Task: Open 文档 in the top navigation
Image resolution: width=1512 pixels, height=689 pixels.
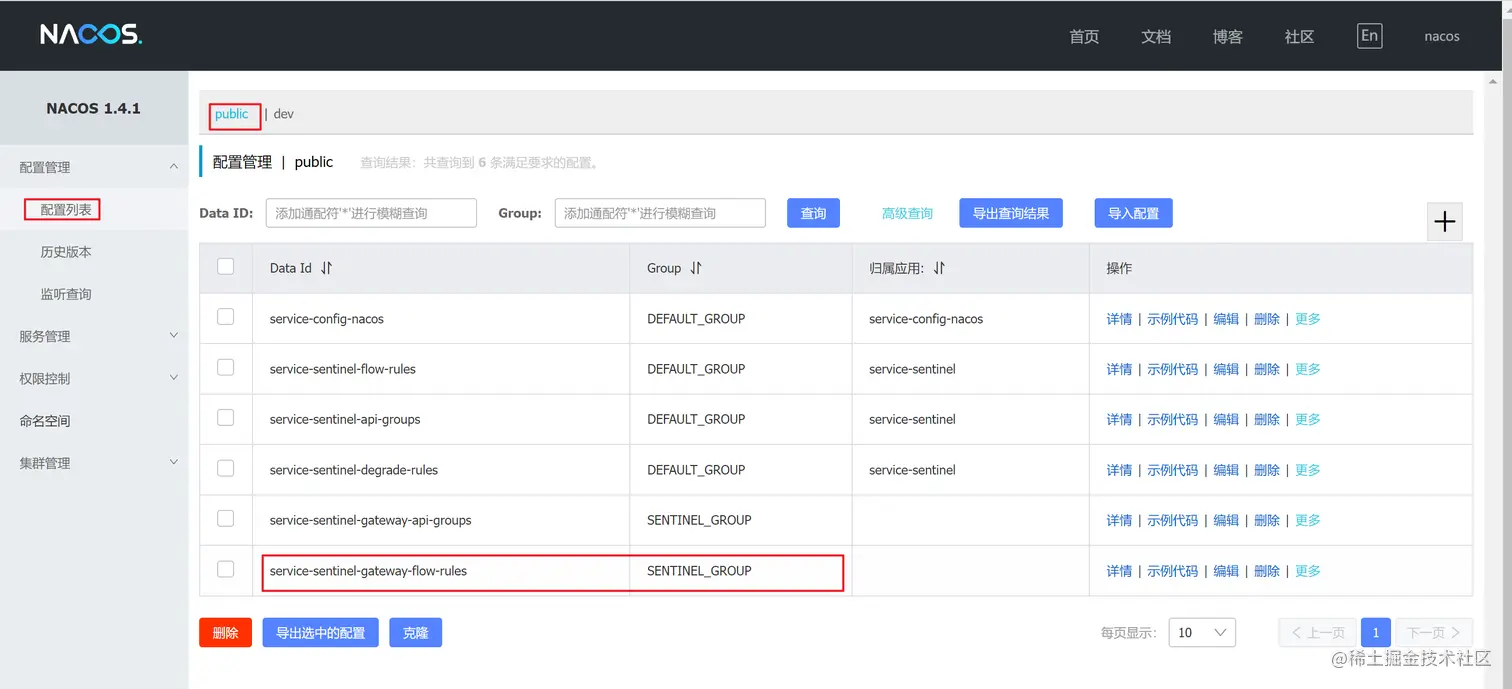Action: (1156, 36)
